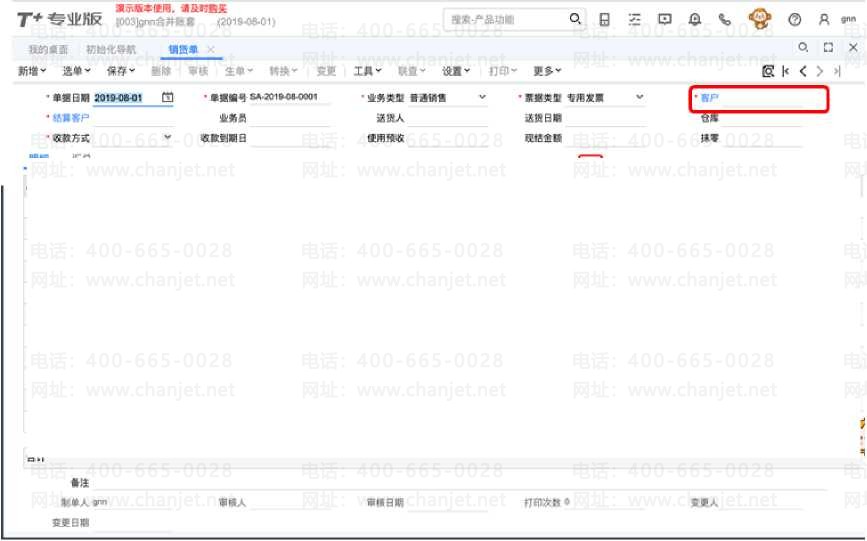Go to the next record arrow
This screenshot has height=541, width=867.
pos(820,71)
